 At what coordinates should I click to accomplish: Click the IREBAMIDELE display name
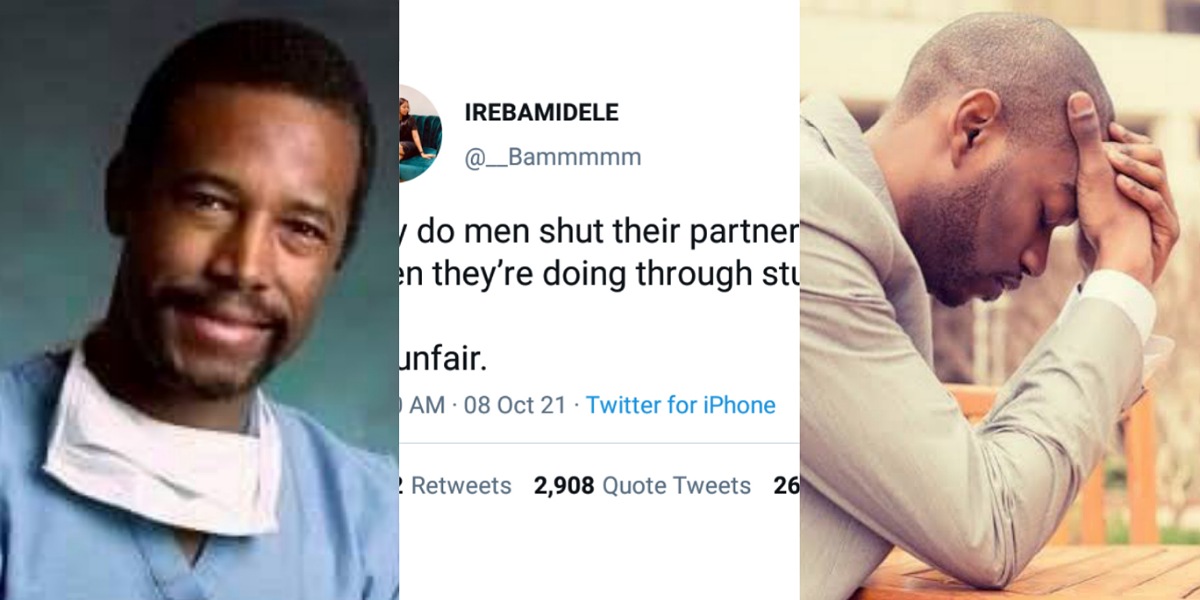[x=541, y=113]
